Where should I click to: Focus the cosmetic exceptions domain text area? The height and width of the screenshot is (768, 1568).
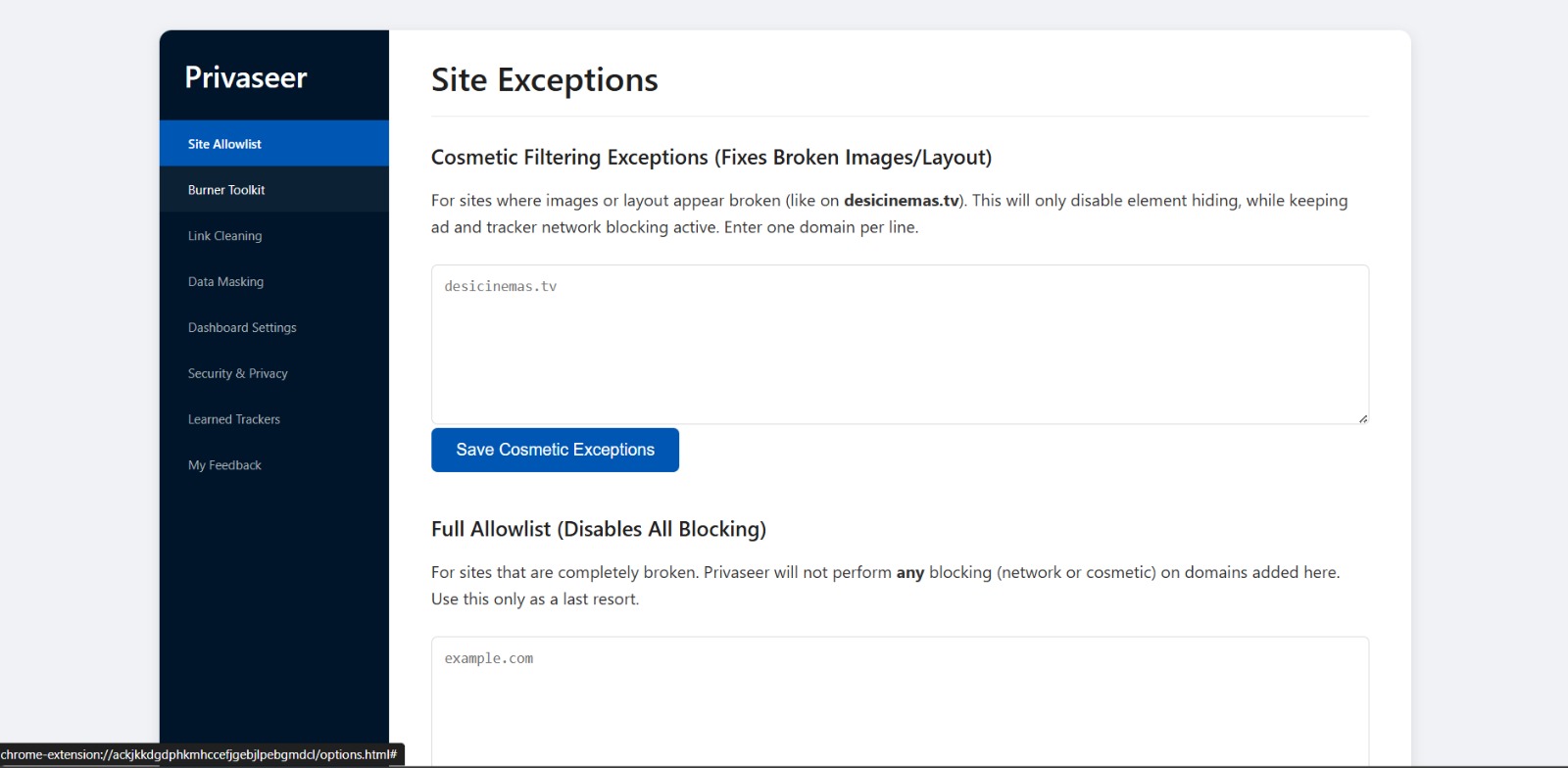pos(899,344)
